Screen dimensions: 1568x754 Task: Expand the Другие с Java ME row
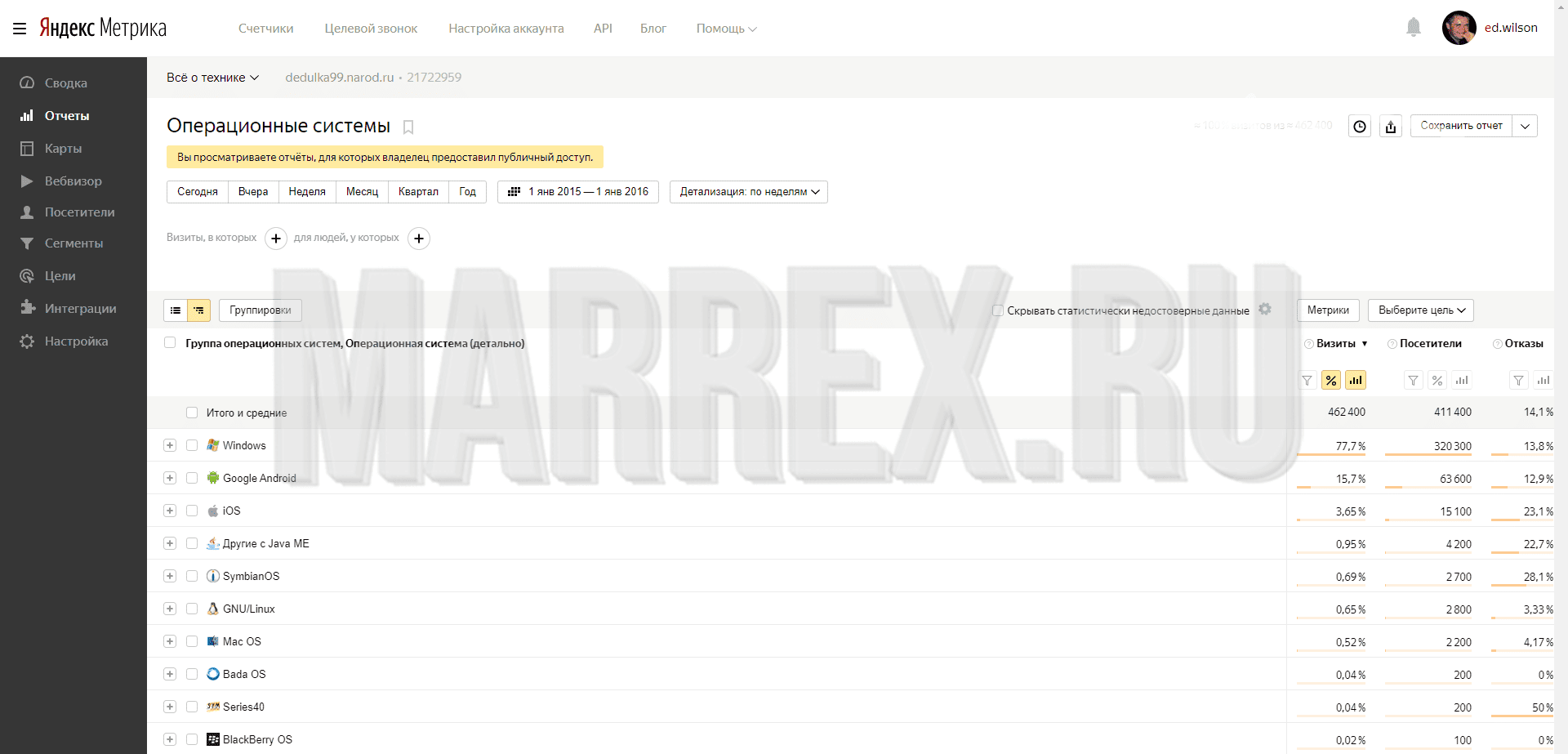point(170,543)
